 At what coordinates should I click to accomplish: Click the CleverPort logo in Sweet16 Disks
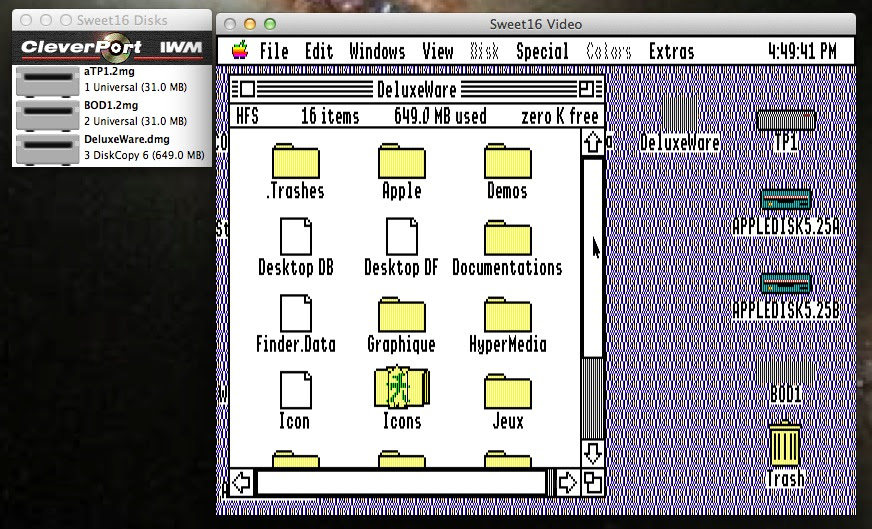pyautogui.click(x=81, y=48)
